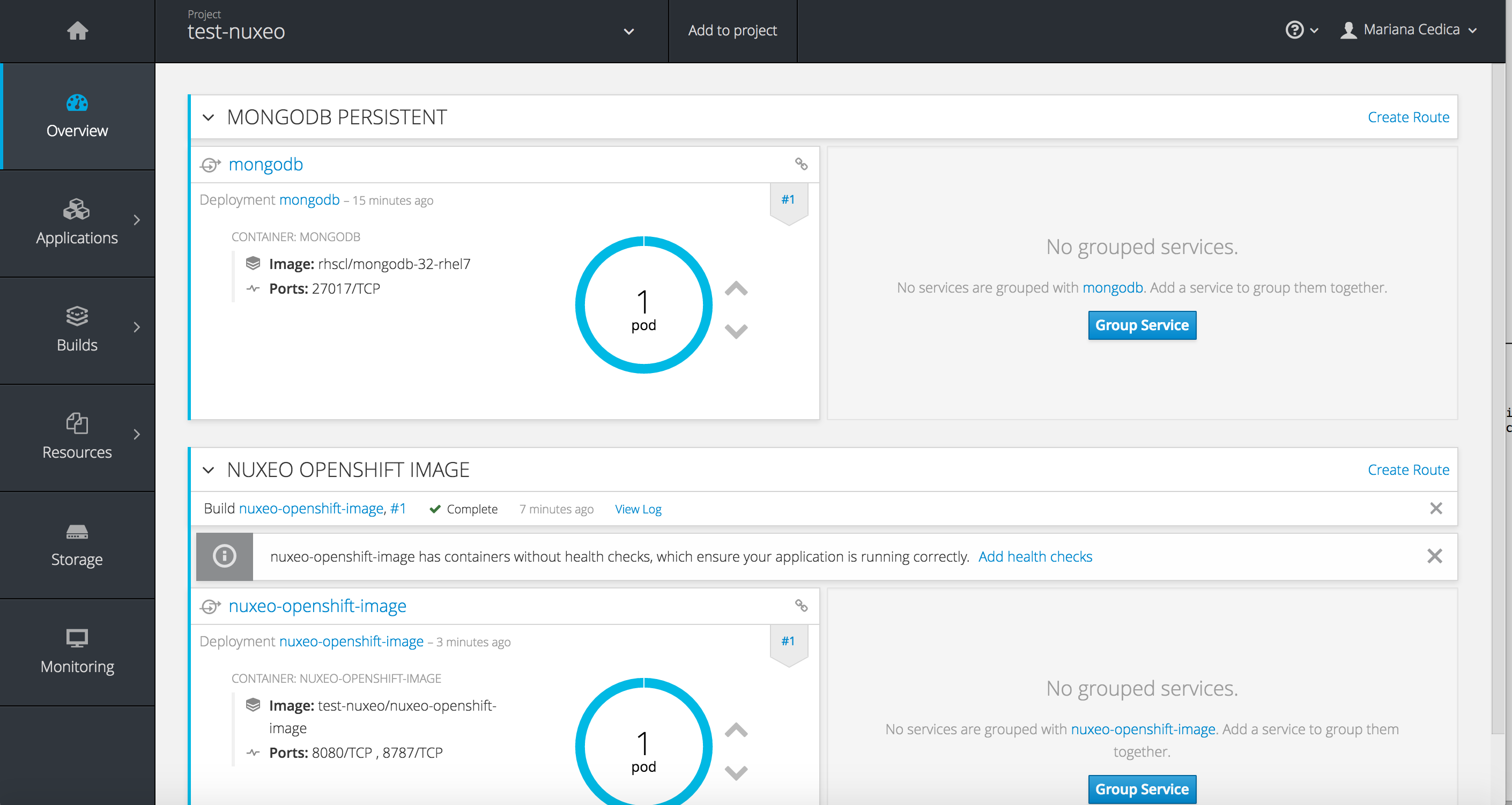This screenshot has height=805, width=1512.
Task: Open Build nuxeo-openshift-image link
Action: (x=311, y=508)
